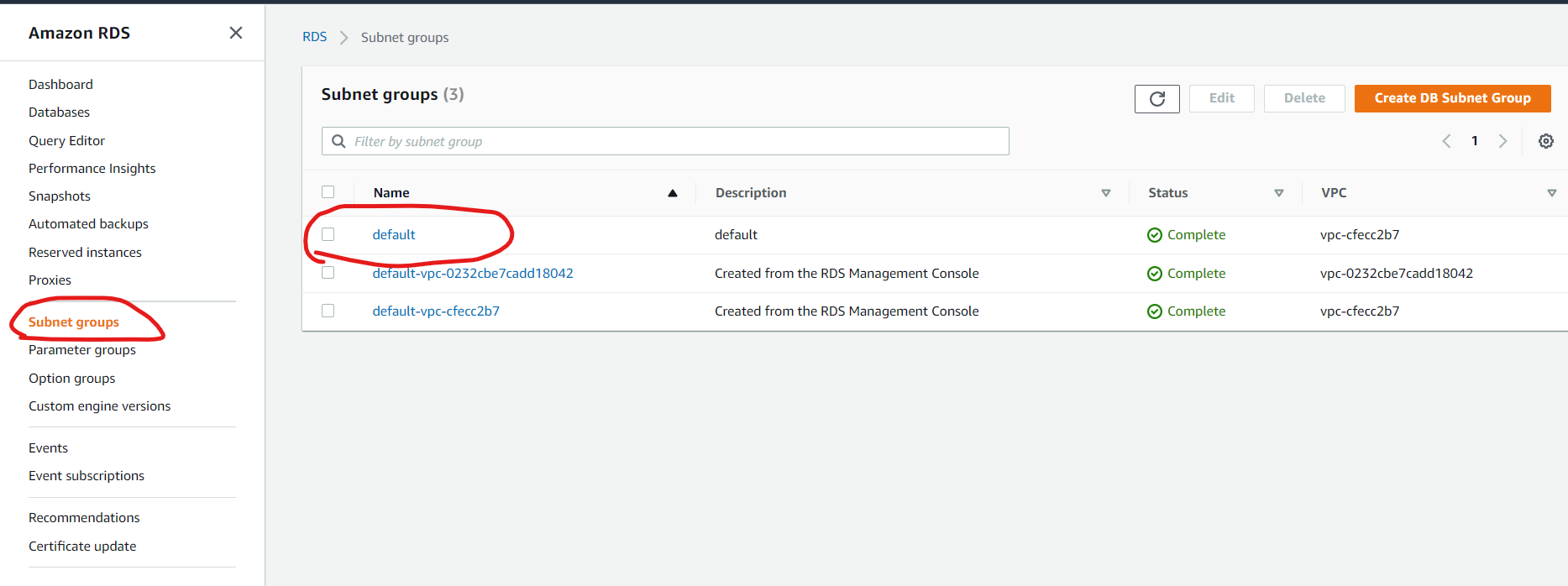Click Complete status icon for default
Screen dimensions: 1568x586
(x=1155, y=235)
